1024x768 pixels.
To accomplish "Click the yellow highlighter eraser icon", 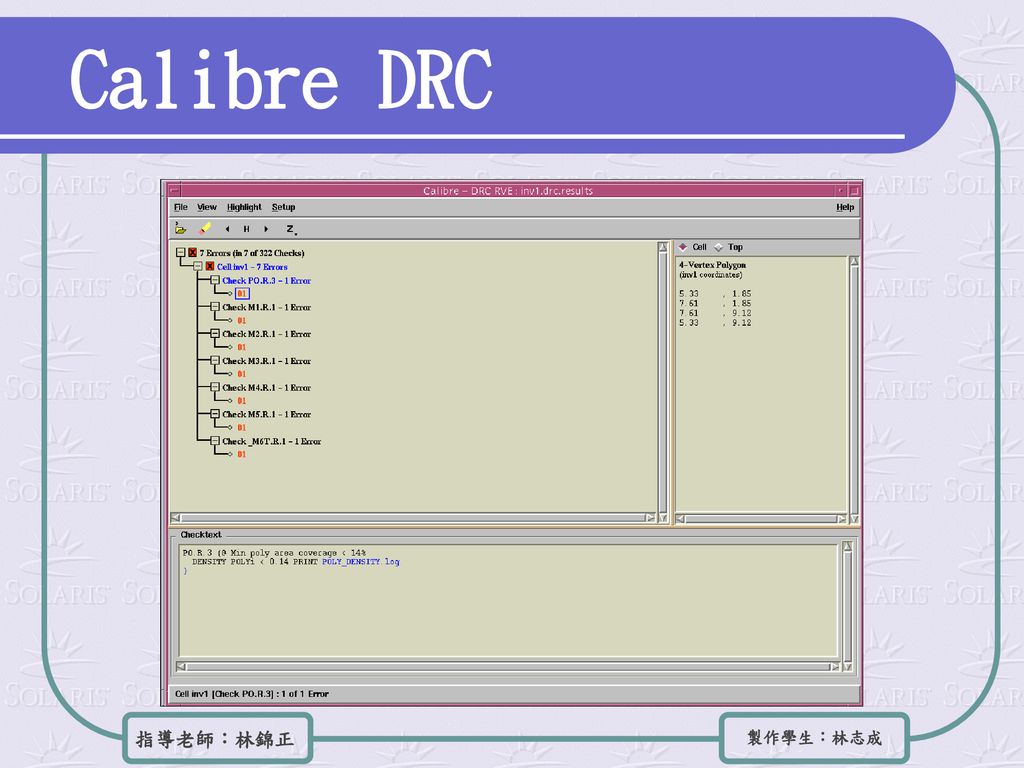I will (204, 229).
